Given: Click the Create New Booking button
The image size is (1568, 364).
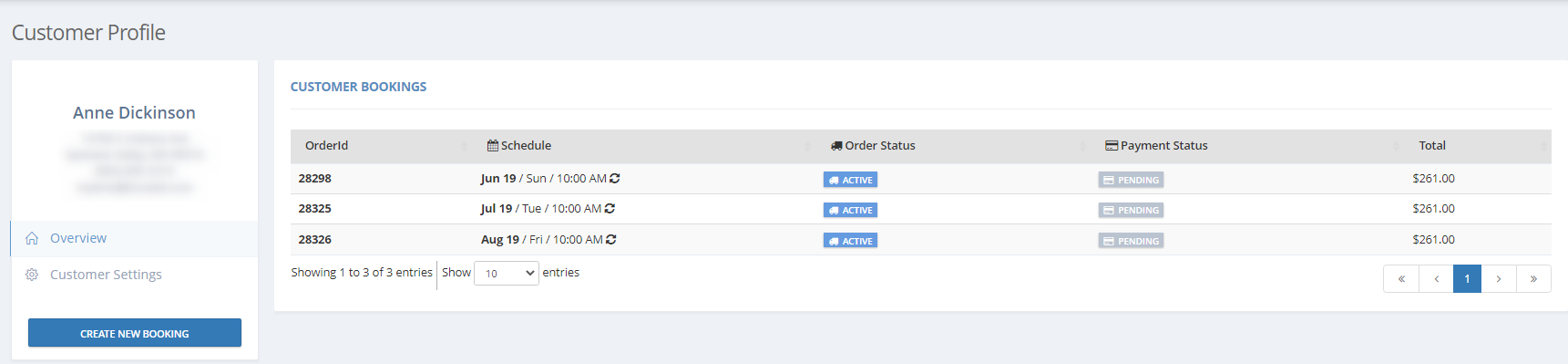Looking at the screenshot, I should tap(135, 333).
